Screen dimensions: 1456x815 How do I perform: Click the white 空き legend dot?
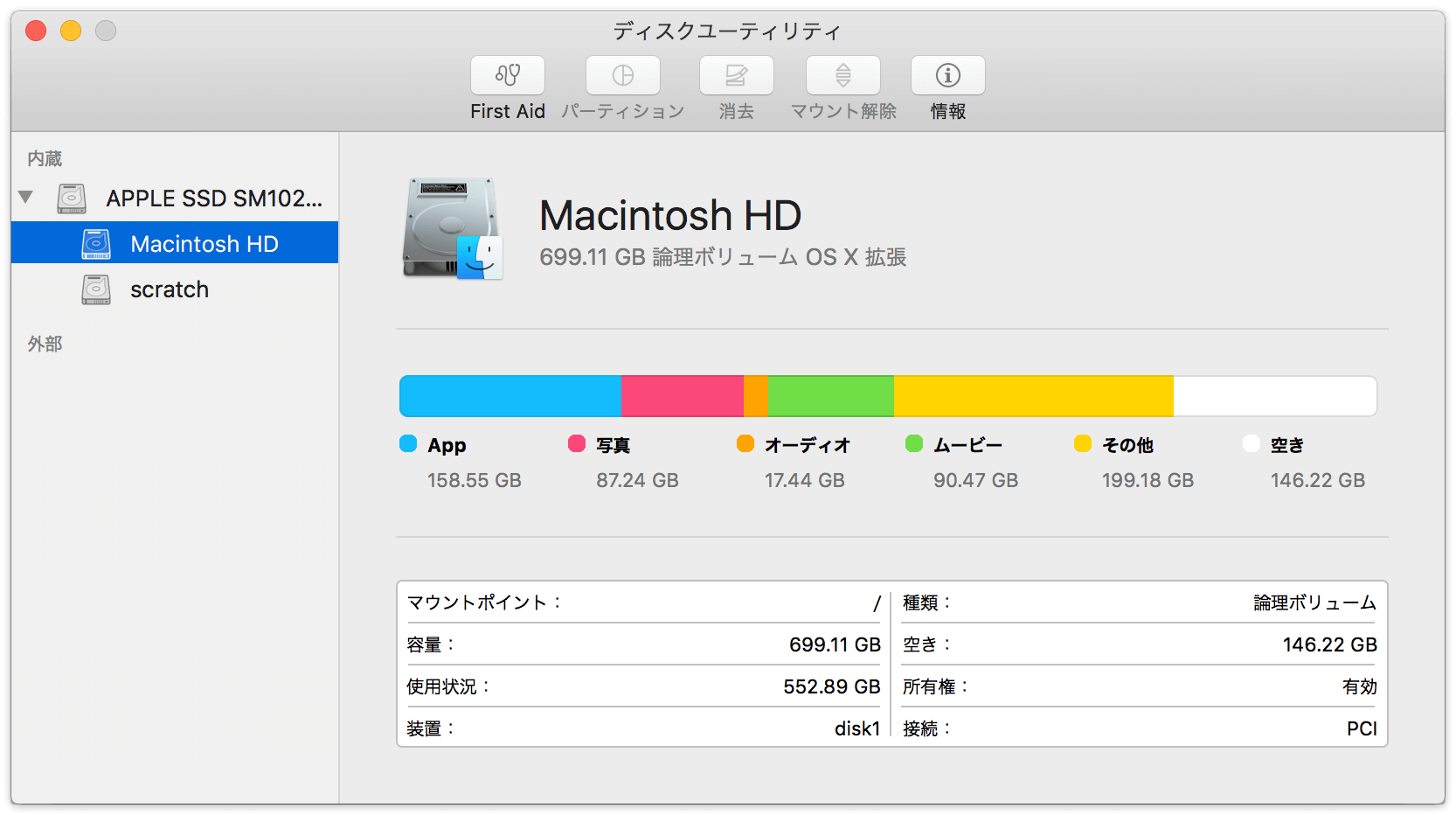point(1251,443)
